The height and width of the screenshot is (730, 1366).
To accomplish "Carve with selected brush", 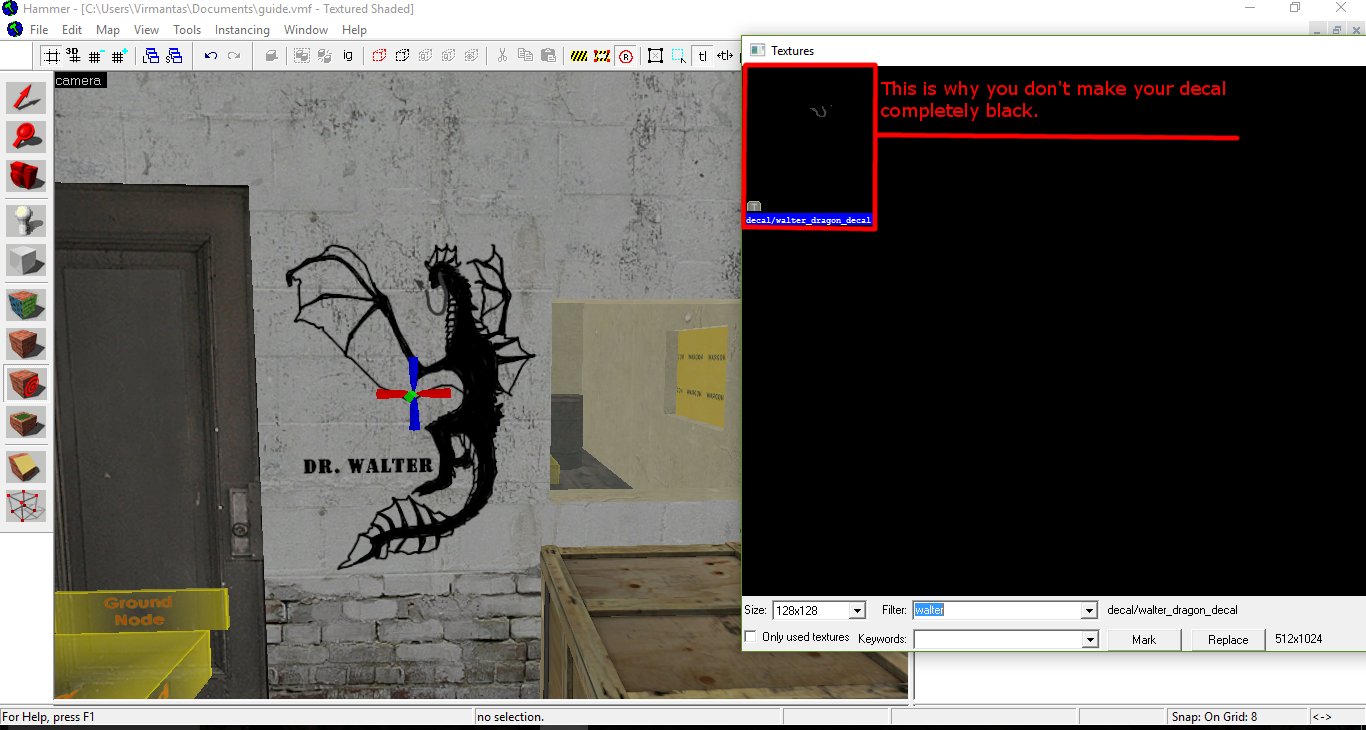I will pos(271,56).
